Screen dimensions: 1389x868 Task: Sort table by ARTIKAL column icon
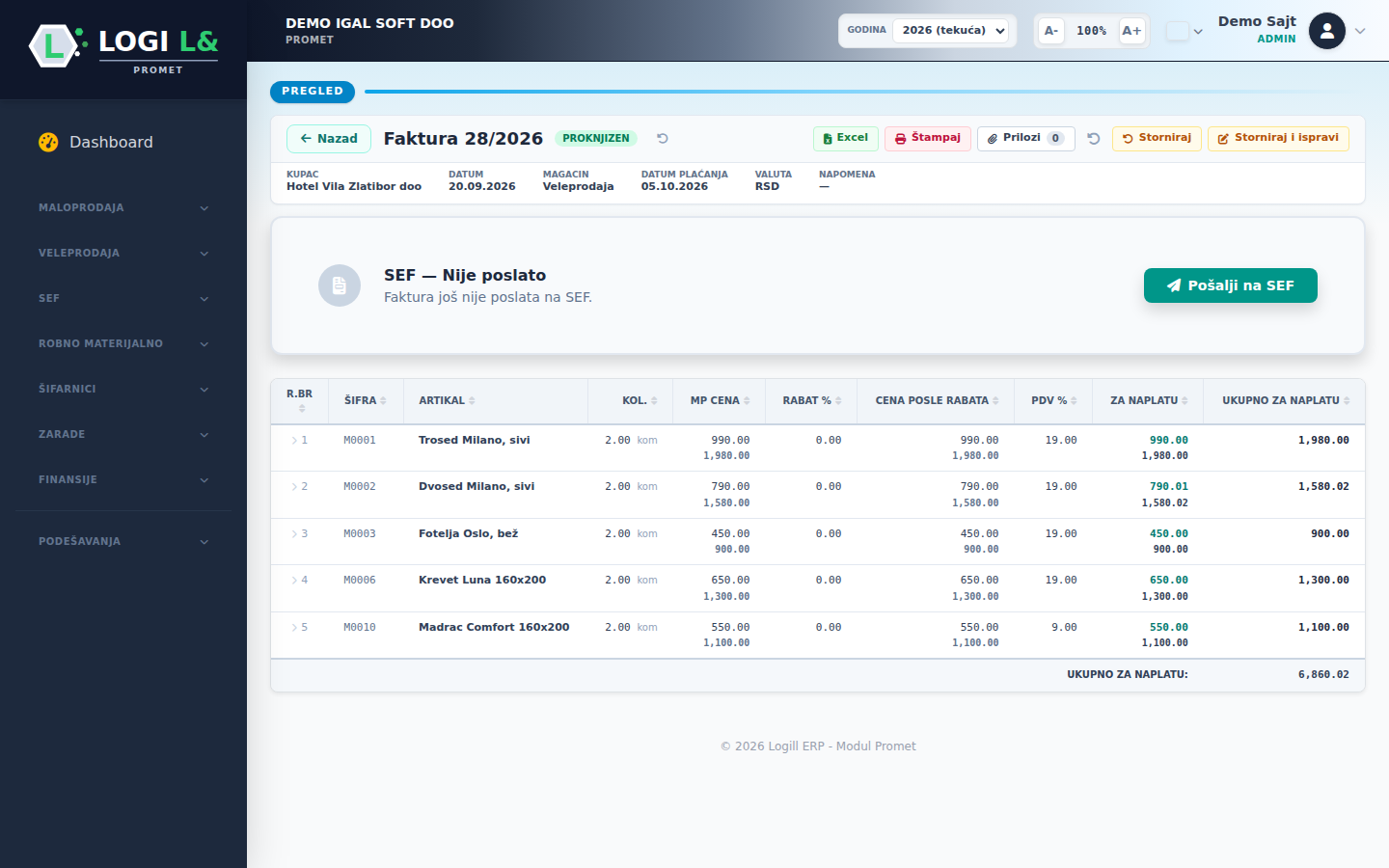[x=472, y=401]
